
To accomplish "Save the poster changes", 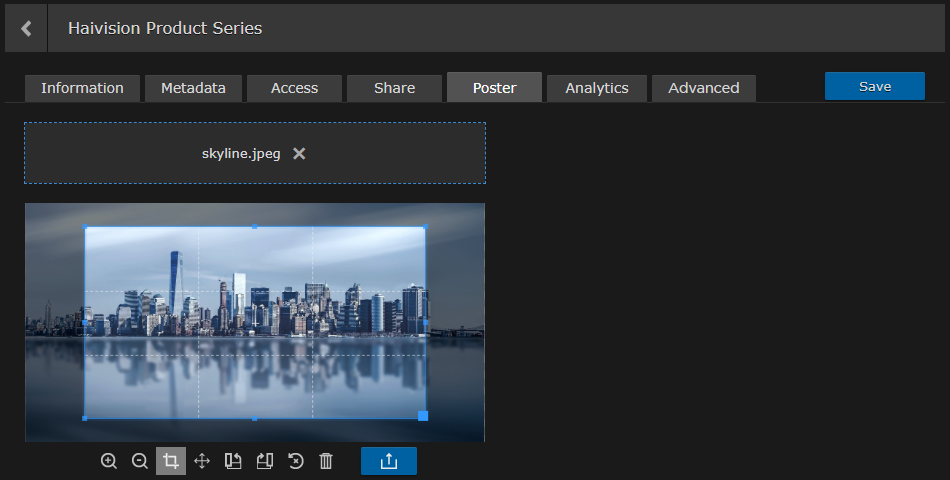I will click(874, 87).
